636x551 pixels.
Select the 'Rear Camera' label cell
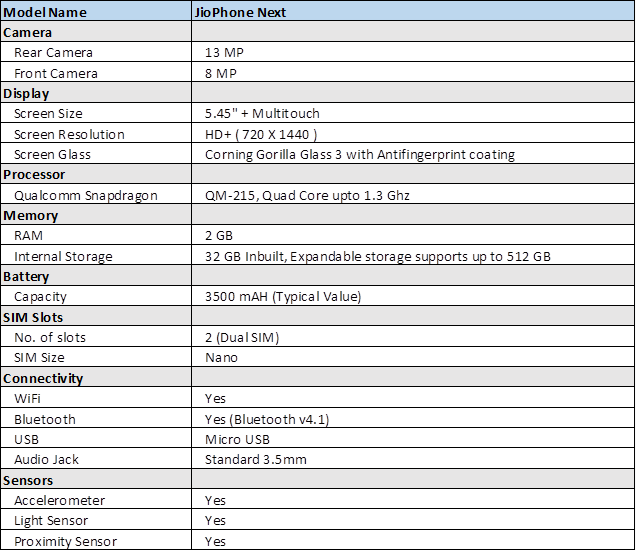click(x=96, y=52)
